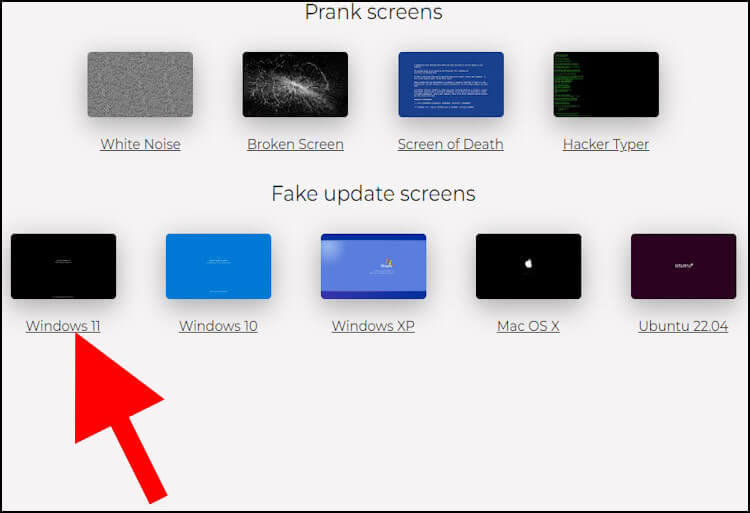This screenshot has width=750, height=513.
Task: Click the Prank screens heading
Action: pyautogui.click(x=374, y=12)
